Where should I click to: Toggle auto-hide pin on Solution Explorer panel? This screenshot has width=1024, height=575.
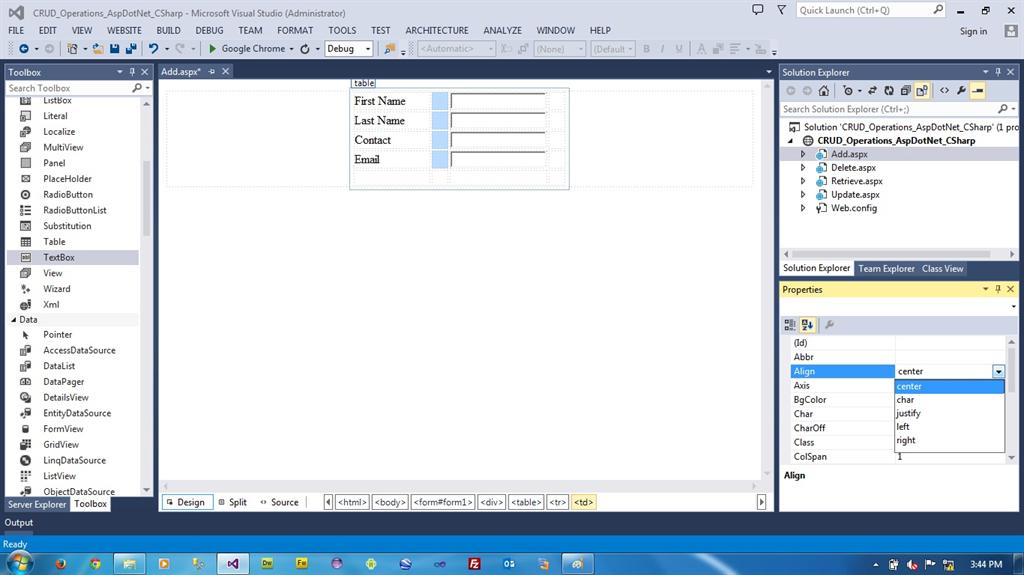click(x=998, y=71)
